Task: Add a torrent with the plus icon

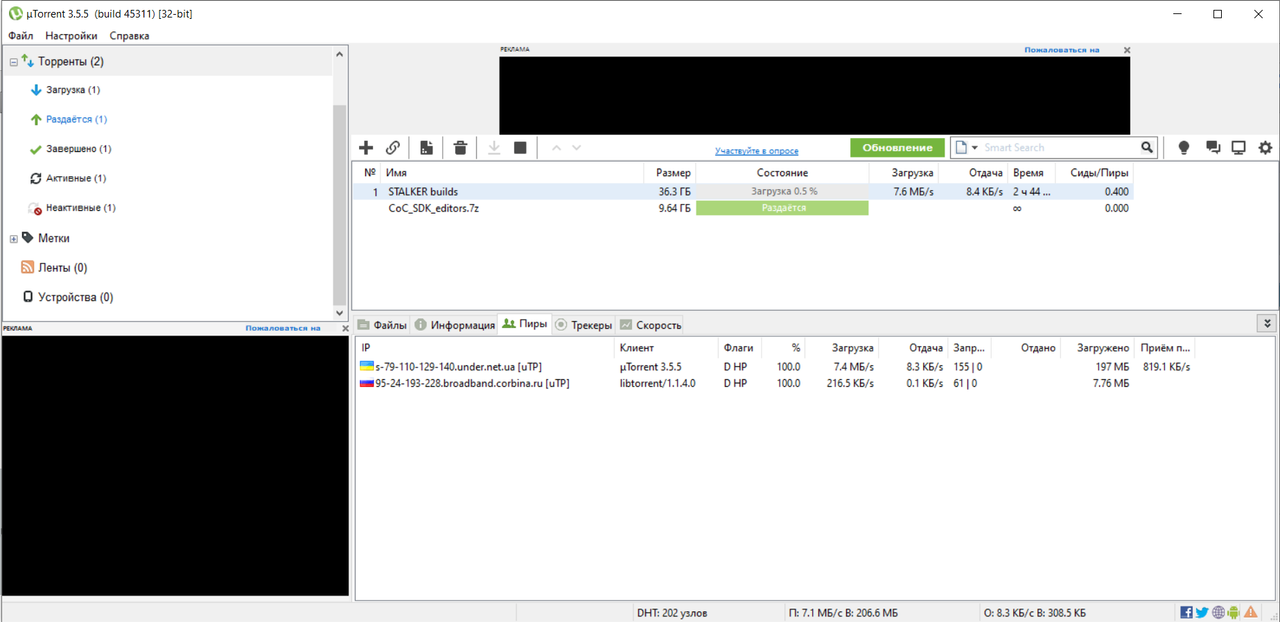Action: pyautogui.click(x=366, y=148)
